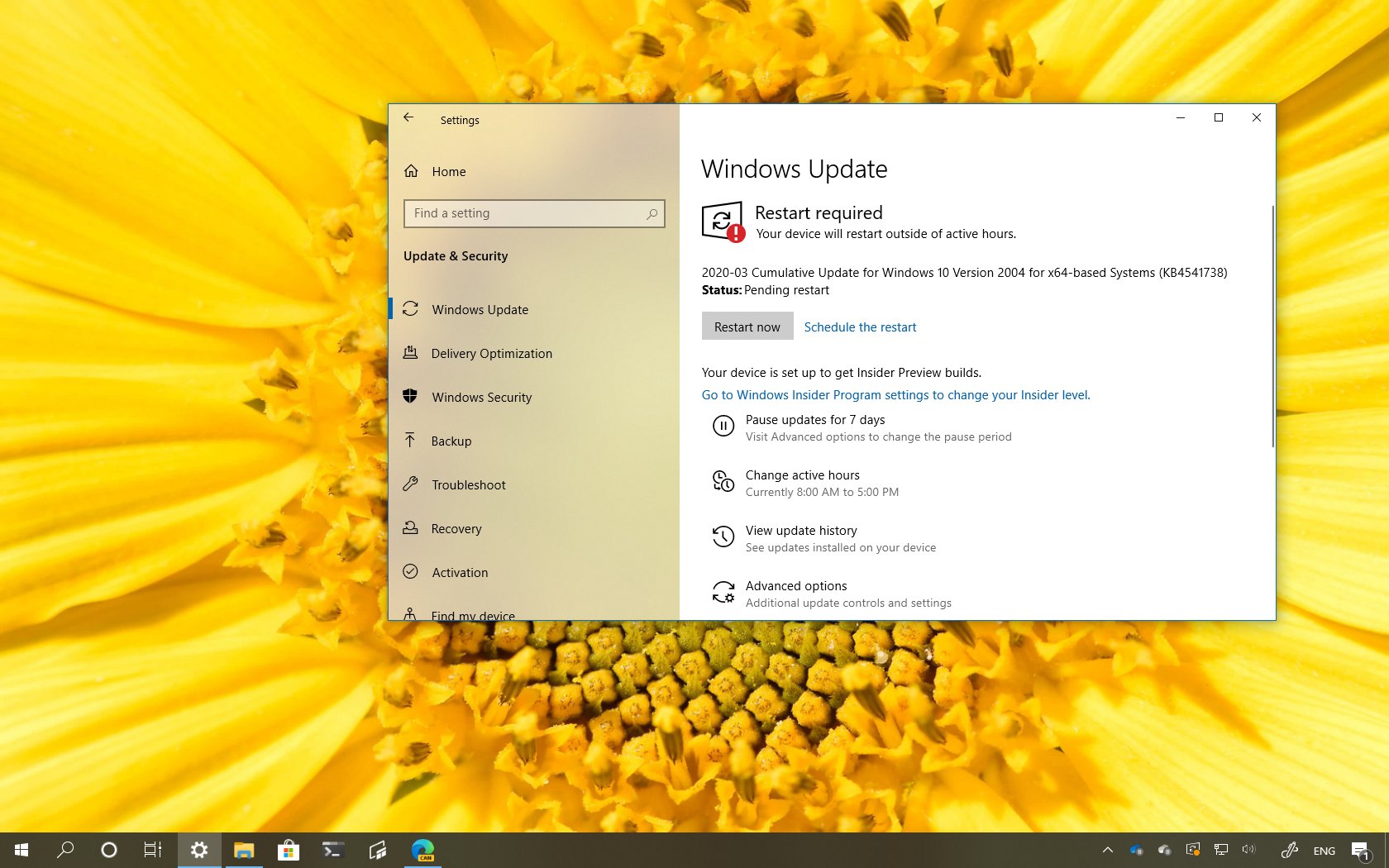
Task: Show hidden icons in the system tray
Action: coord(1108,850)
